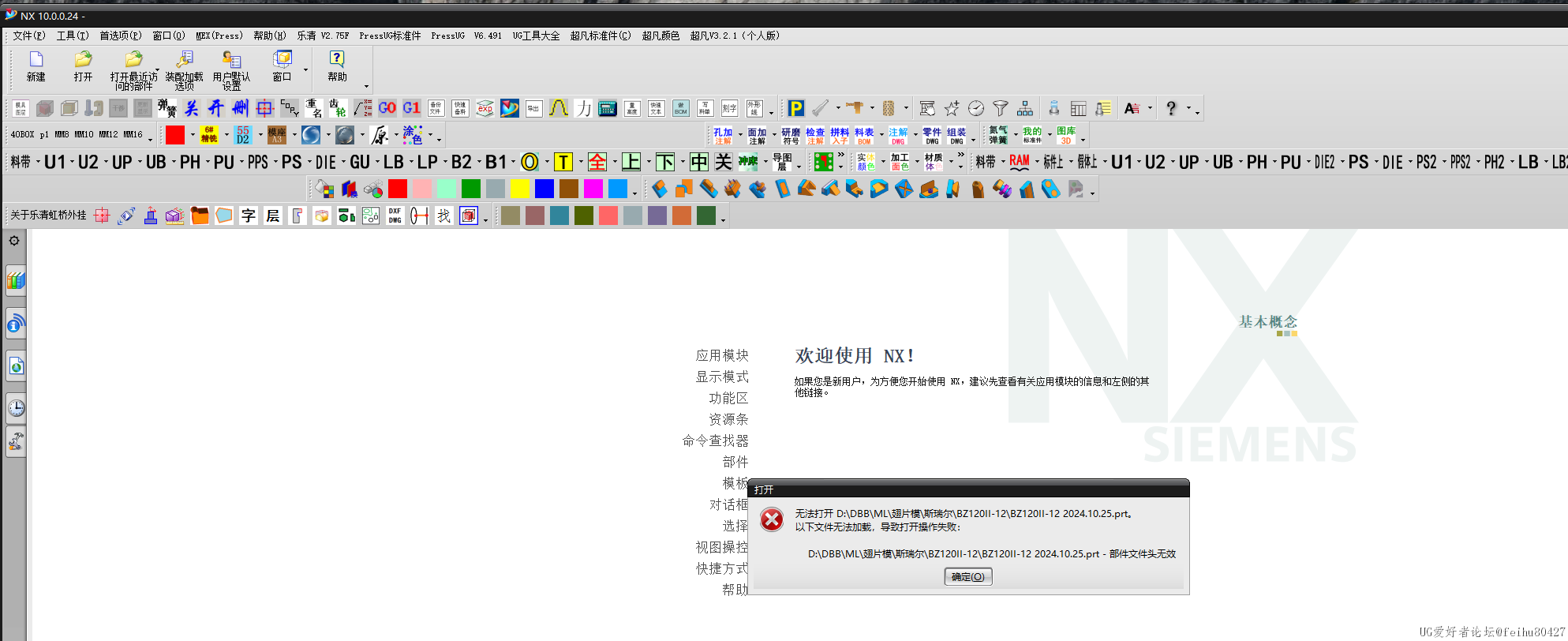Click the yellow circled O layer icon
This screenshot has height=641, width=1568.
530,162
